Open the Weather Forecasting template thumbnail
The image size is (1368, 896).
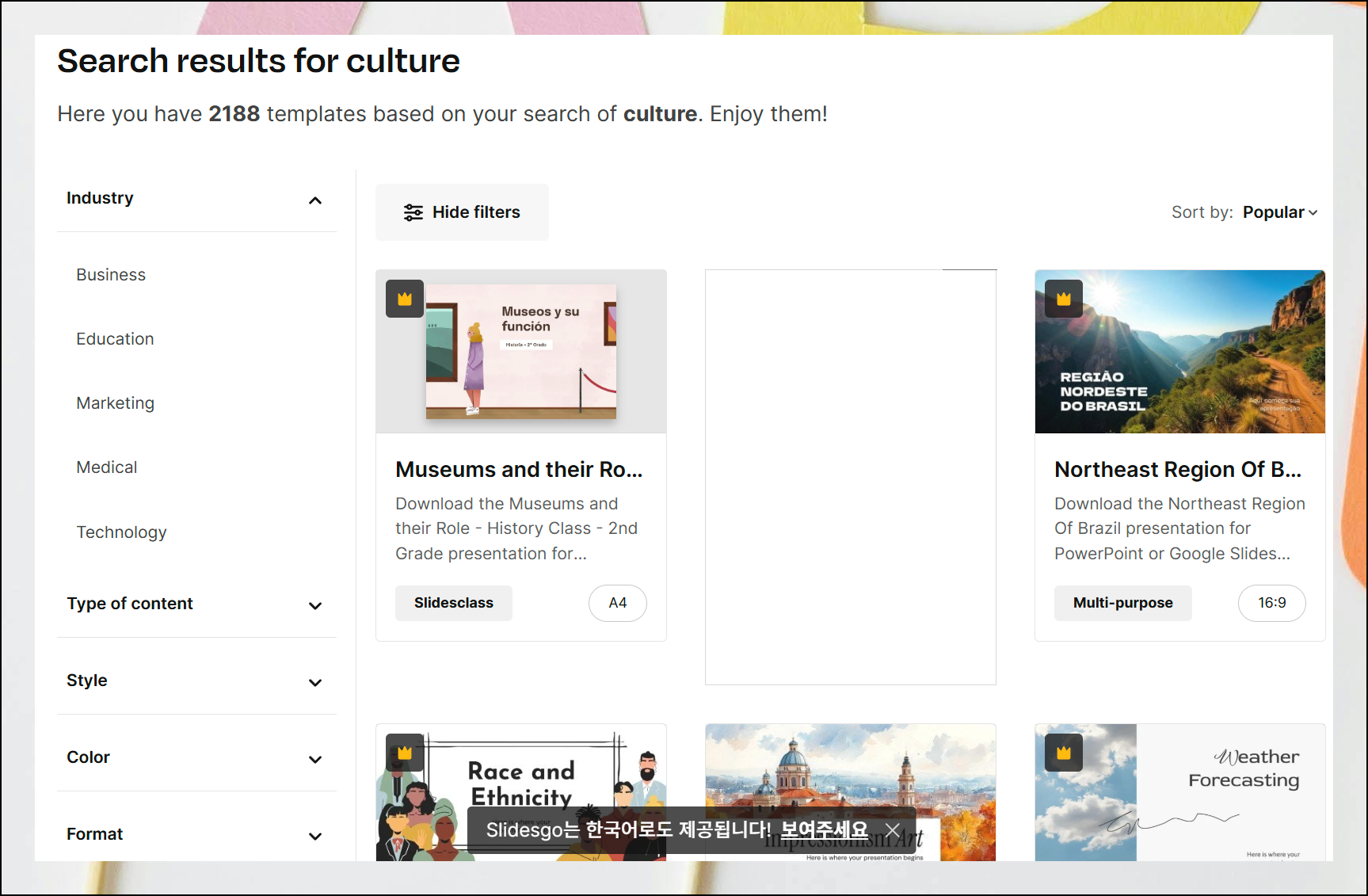[1180, 792]
